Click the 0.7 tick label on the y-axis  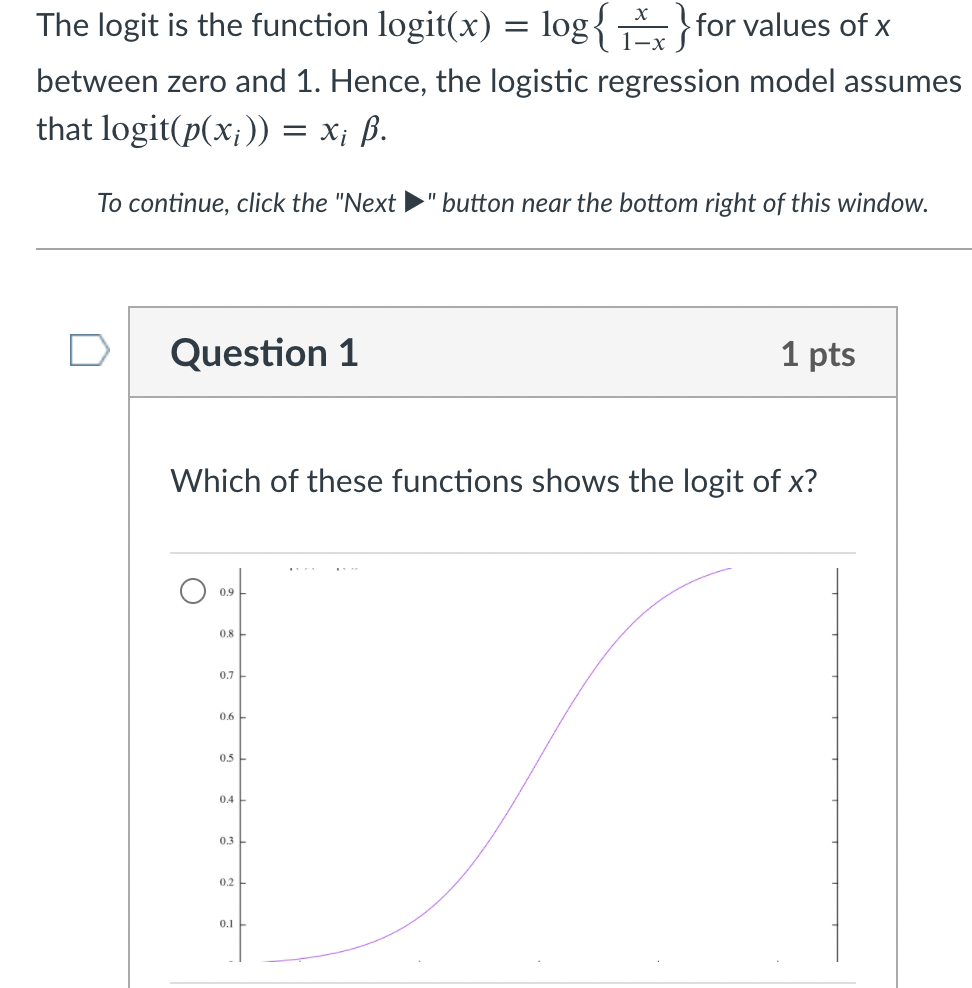(226, 675)
